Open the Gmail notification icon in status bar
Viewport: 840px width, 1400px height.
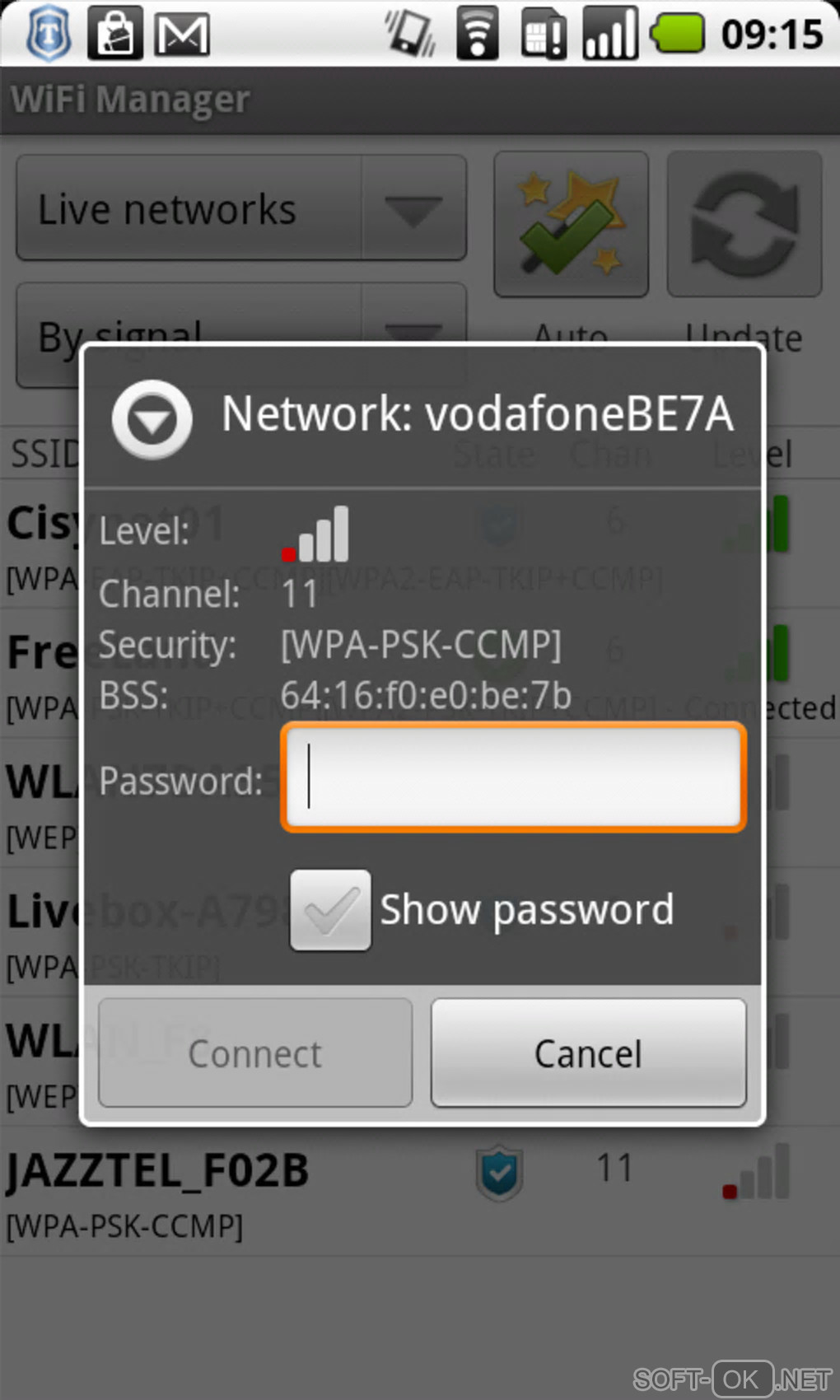(182, 35)
